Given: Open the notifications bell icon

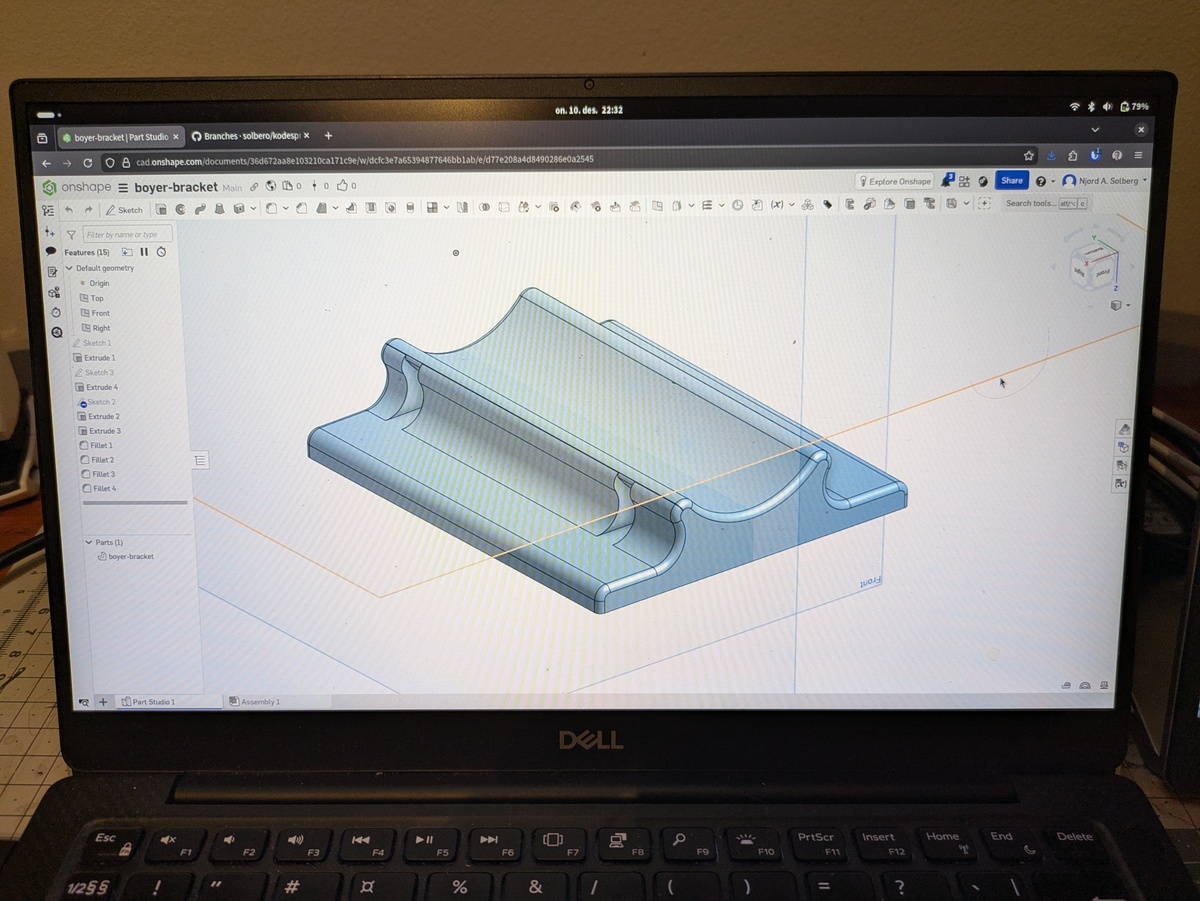Looking at the screenshot, I should click(x=946, y=180).
